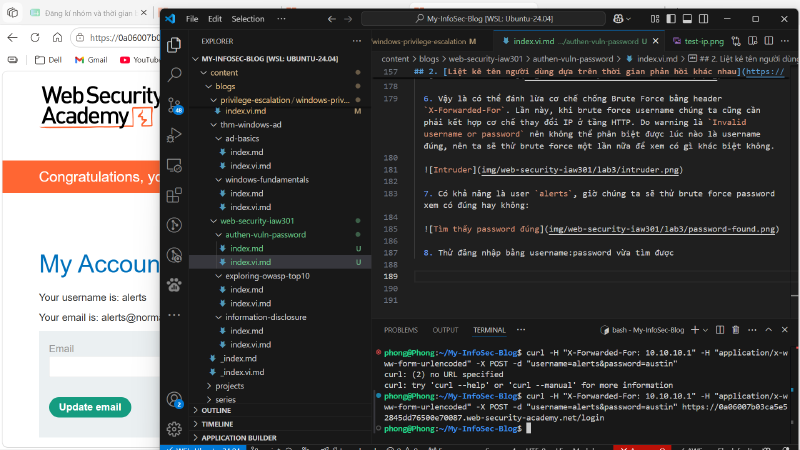Open the PROBLEMS panel tab
Image resolution: width=800 pixels, height=450 pixels.
click(401, 330)
